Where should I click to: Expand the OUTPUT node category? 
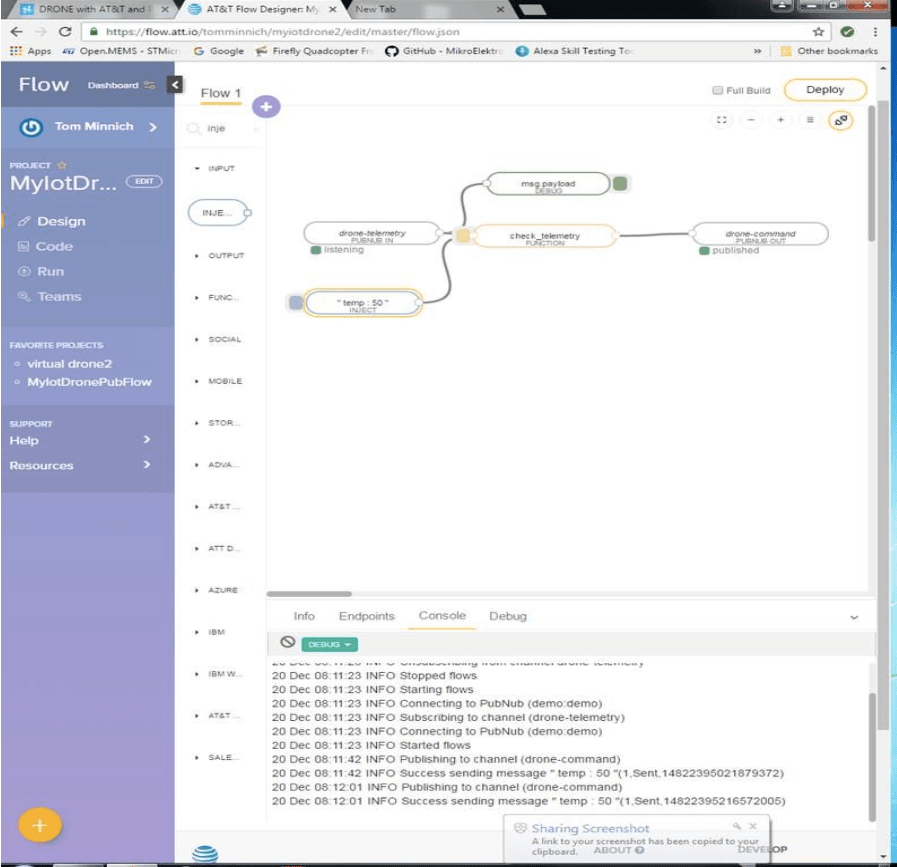point(220,255)
